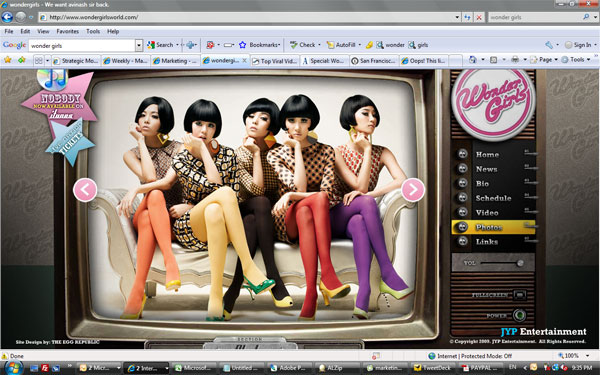Sign In to the Google toolbar
This screenshot has width=600, height=375.
click(x=578, y=45)
